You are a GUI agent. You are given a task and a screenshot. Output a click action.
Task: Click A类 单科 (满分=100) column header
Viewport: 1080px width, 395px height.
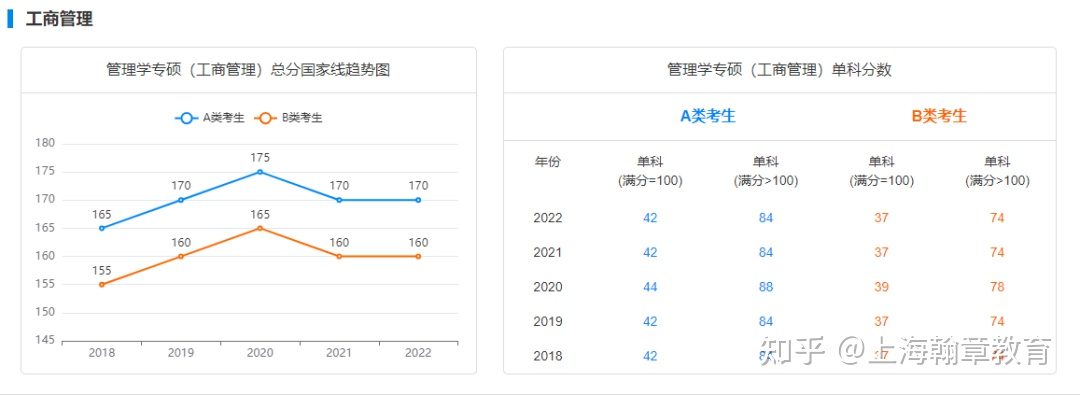click(650, 172)
